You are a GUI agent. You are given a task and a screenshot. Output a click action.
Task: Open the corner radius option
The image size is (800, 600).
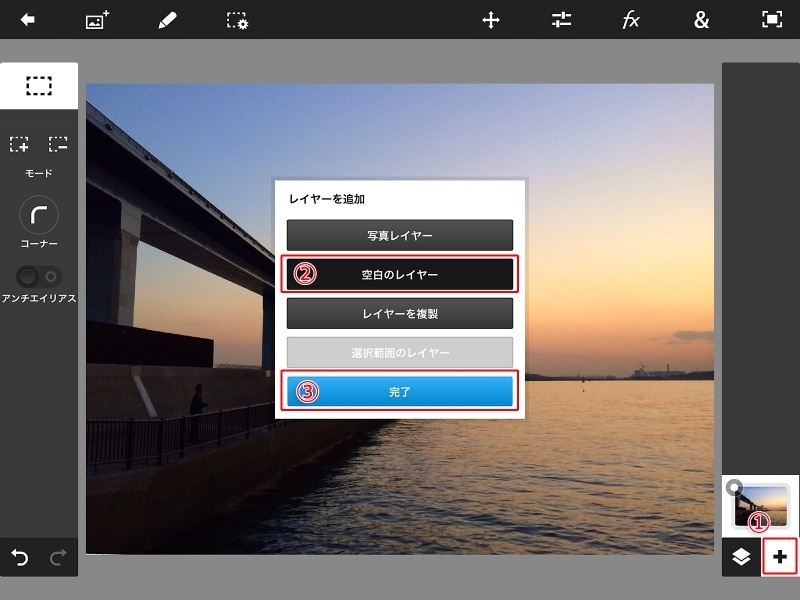pos(39,214)
